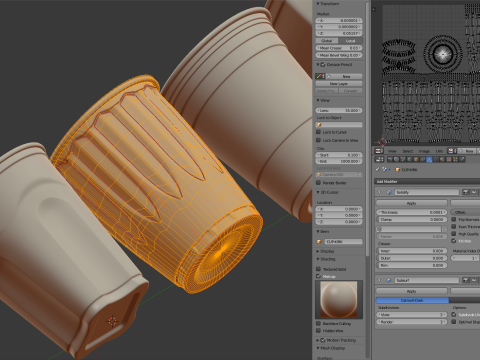Select the Local transform orientation

tap(351, 41)
